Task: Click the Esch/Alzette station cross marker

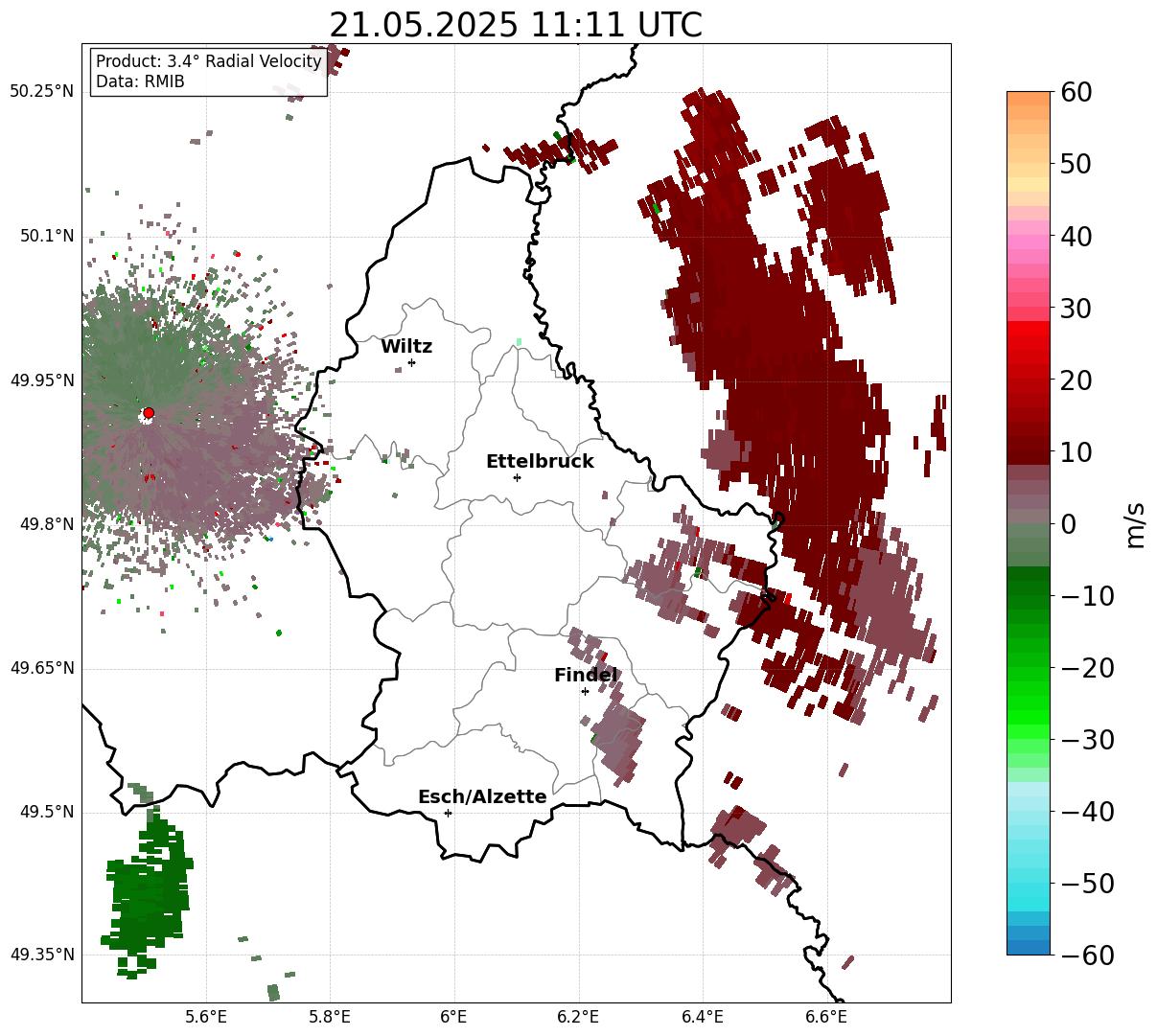Action: point(448,813)
